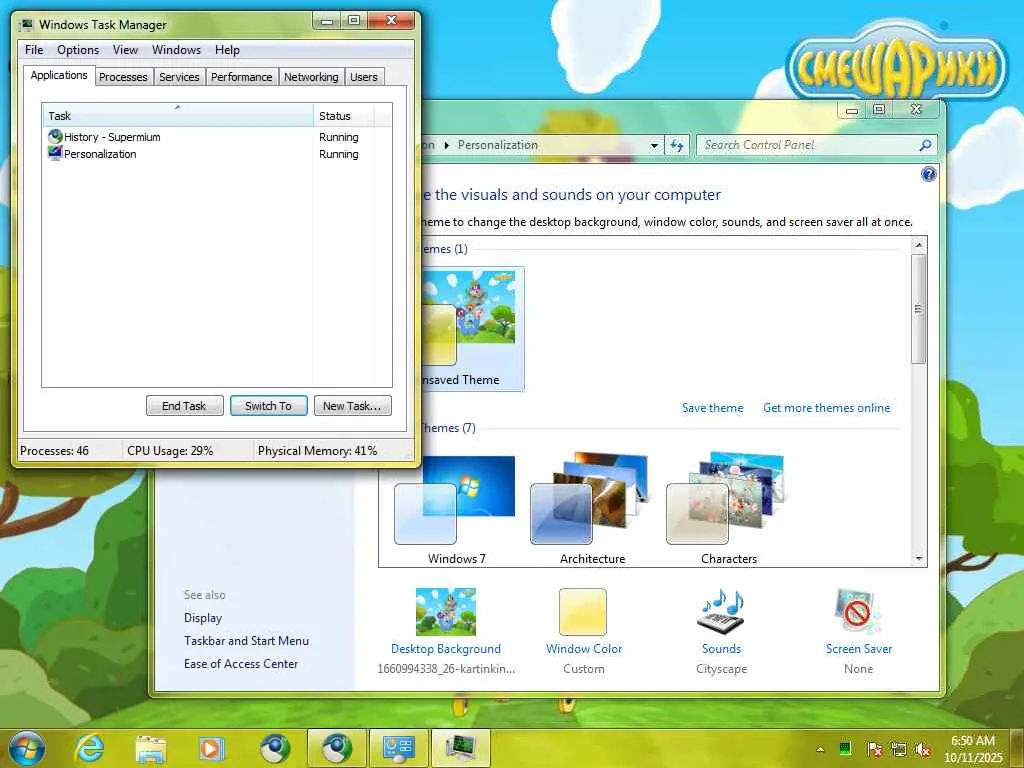Screen dimensions: 1024x768
Task: Open Action Center flag tray icon
Action: (x=874, y=749)
